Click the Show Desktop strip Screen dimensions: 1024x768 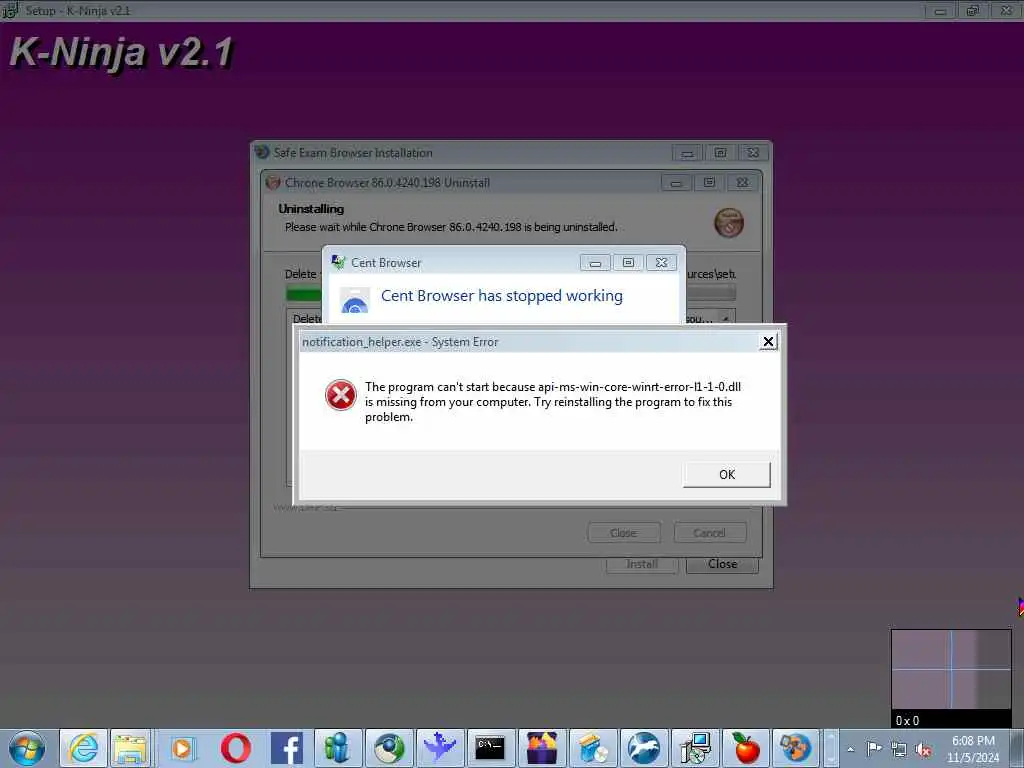pos(1019,748)
